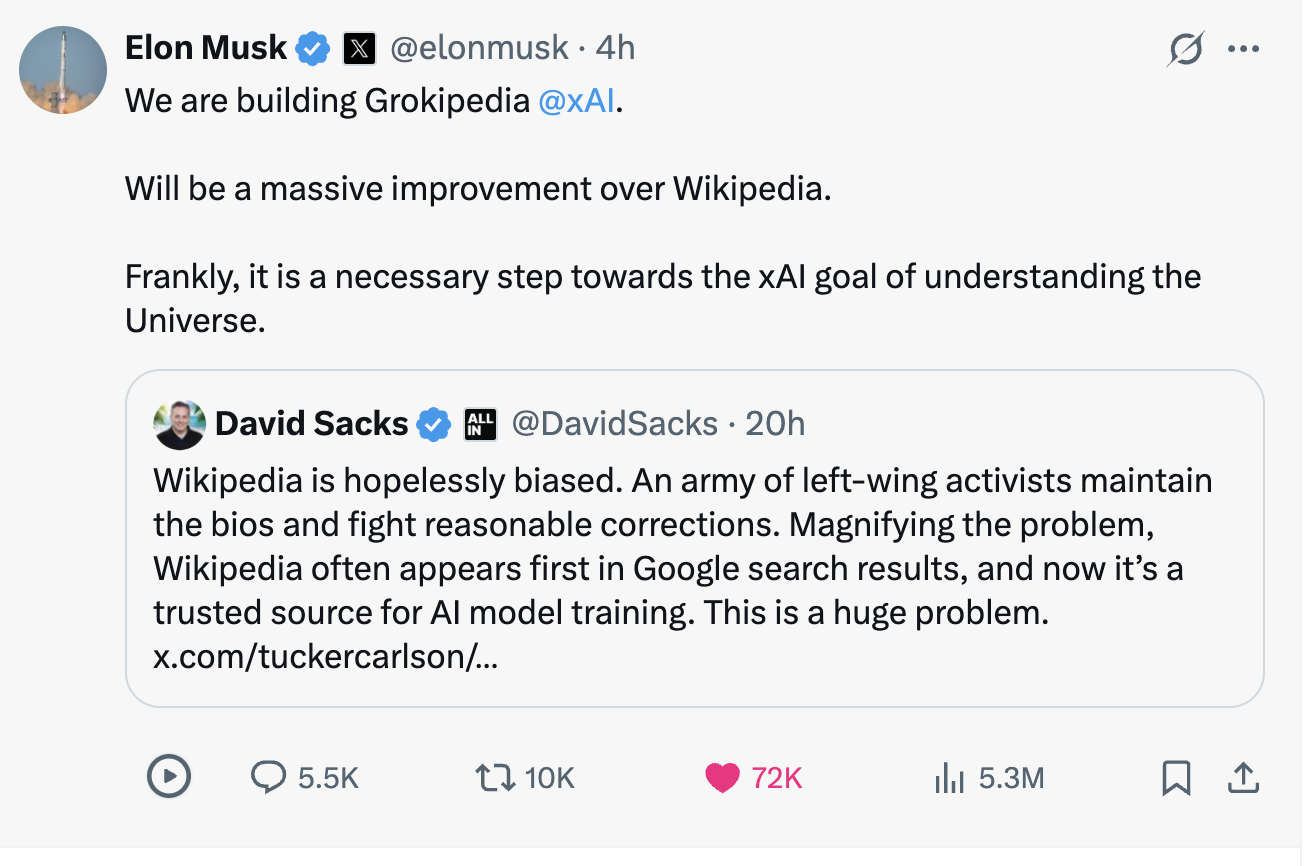Open David Sacks' profile avatar
This screenshot has width=1308, height=866.
[179, 425]
